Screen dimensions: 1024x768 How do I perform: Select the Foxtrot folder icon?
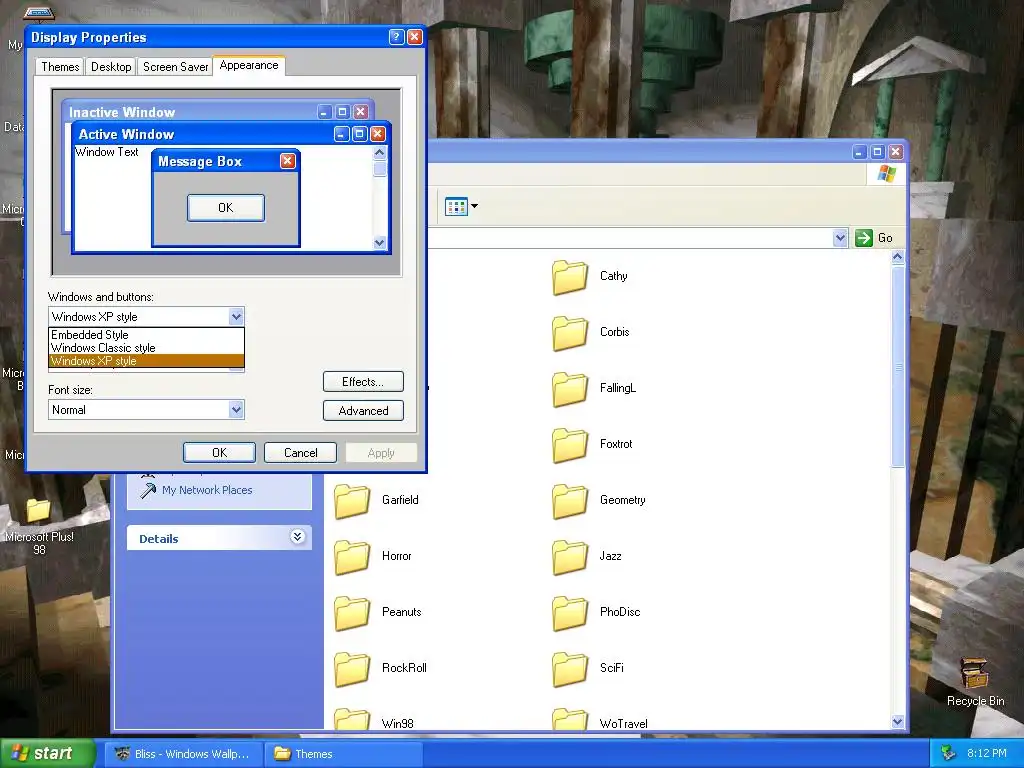pos(569,445)
